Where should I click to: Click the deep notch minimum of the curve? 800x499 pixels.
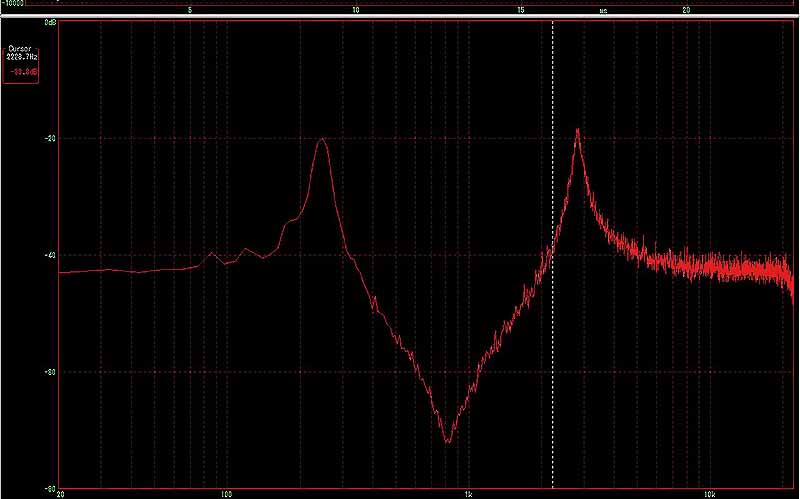448,439
